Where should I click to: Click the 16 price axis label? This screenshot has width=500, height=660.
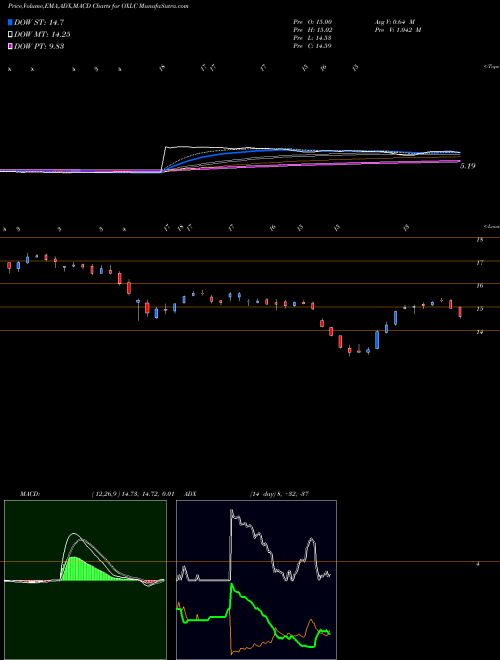coord(479,286)
